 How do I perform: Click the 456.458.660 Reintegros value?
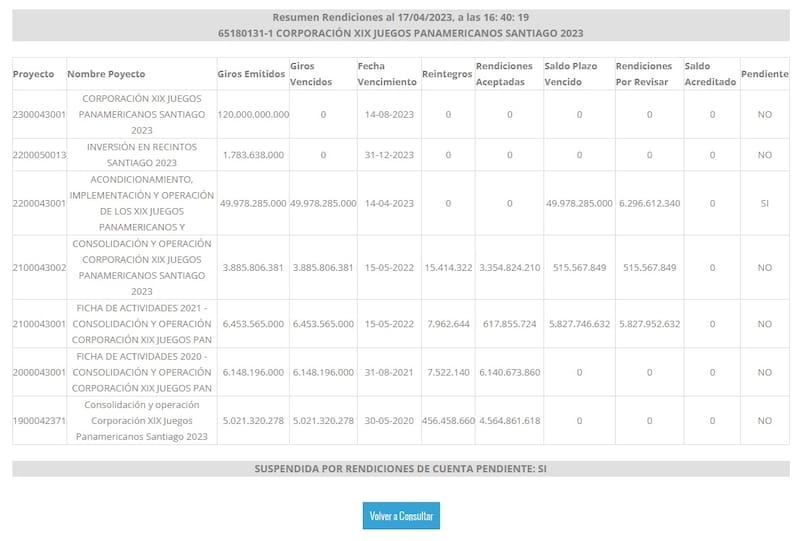point(447,421)
